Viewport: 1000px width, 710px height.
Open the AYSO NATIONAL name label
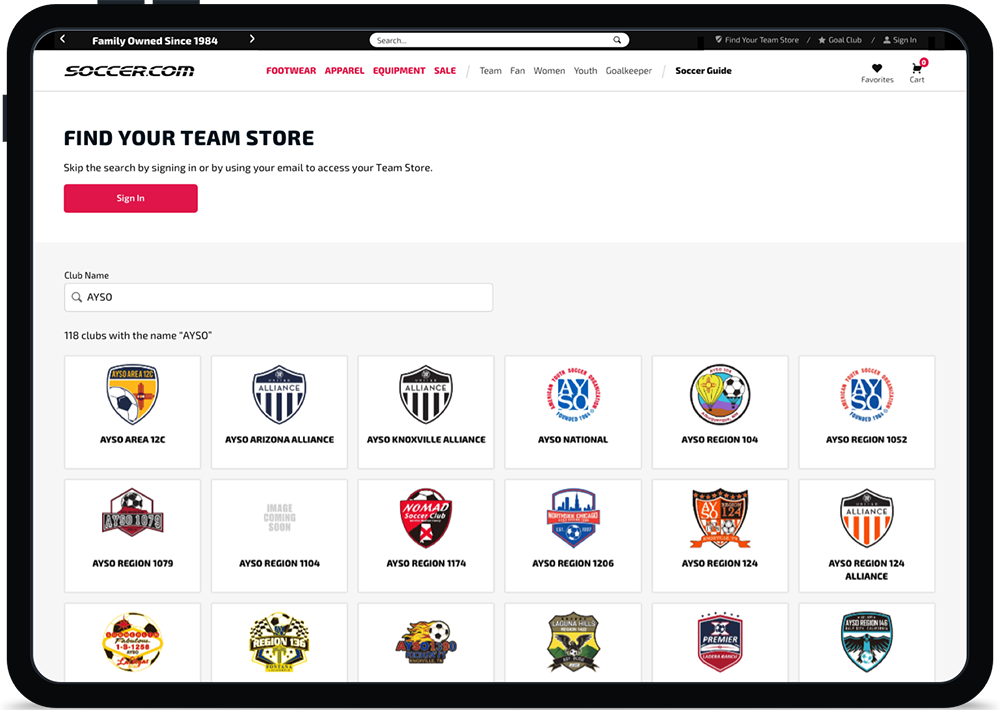[x=573, y=440]
